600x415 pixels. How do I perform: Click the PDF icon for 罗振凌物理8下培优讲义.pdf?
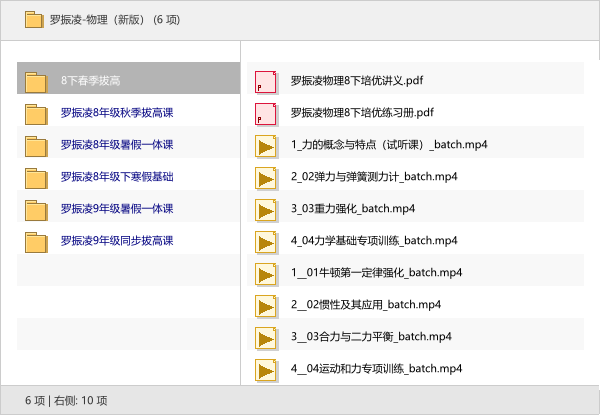point(266,81)
